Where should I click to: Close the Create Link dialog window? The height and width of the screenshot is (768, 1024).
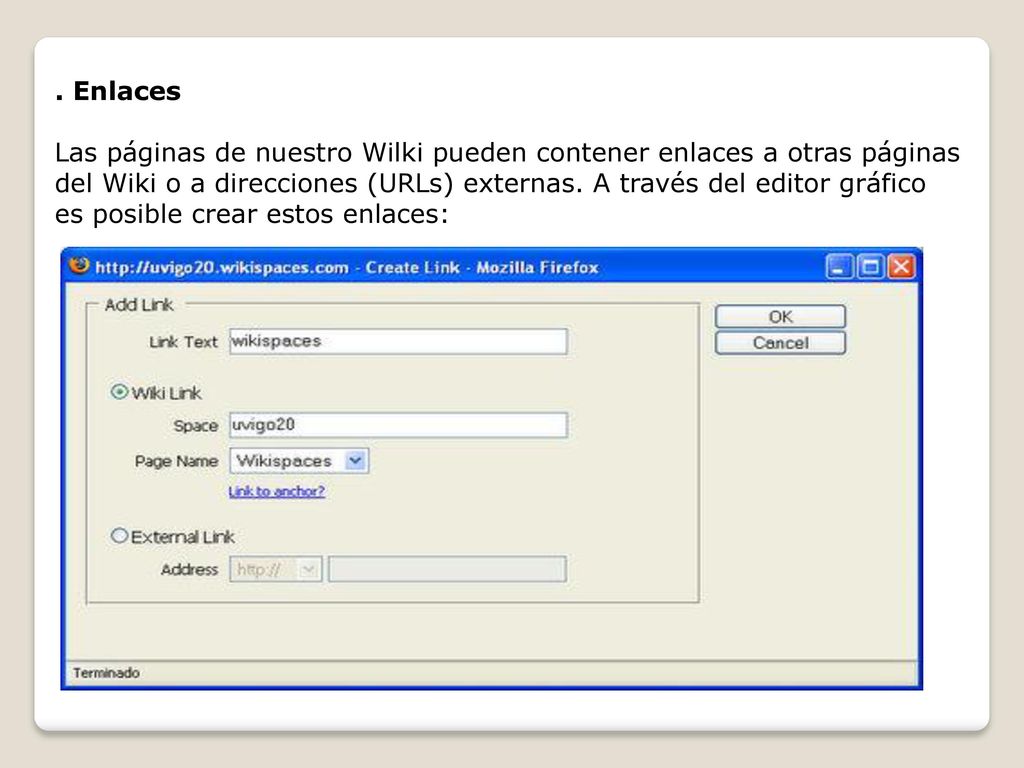(x=901, y=266)
